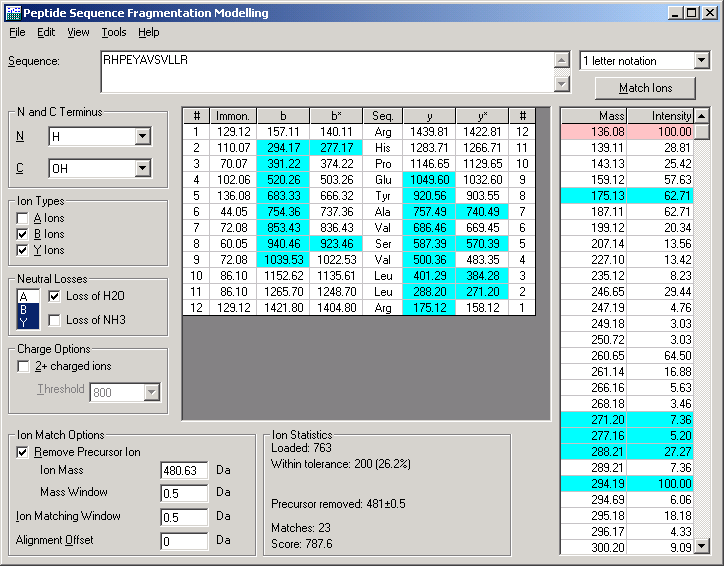Click the Match Ions button

(x=645, y=88)
